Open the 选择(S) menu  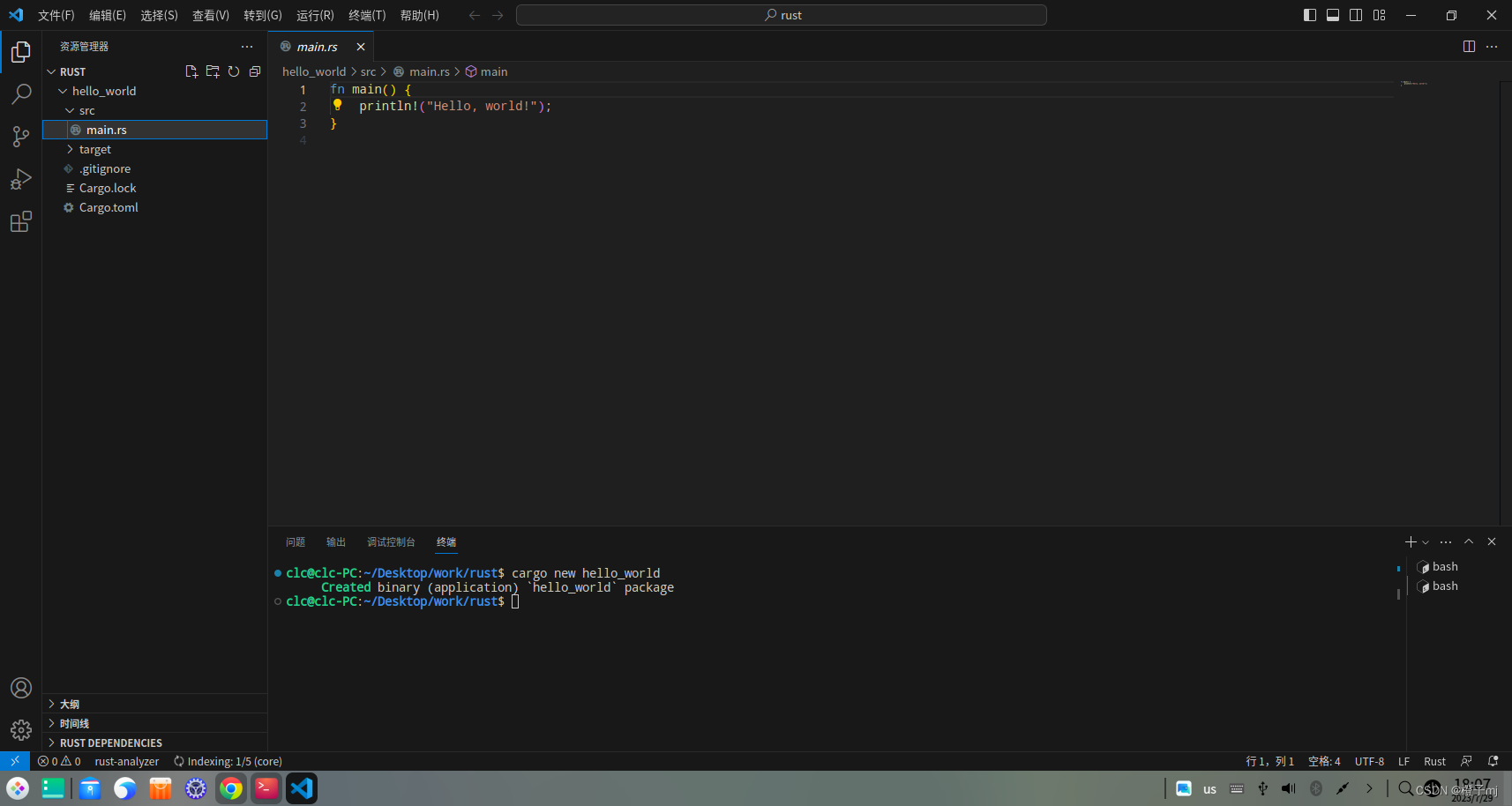tap(159, 15)
